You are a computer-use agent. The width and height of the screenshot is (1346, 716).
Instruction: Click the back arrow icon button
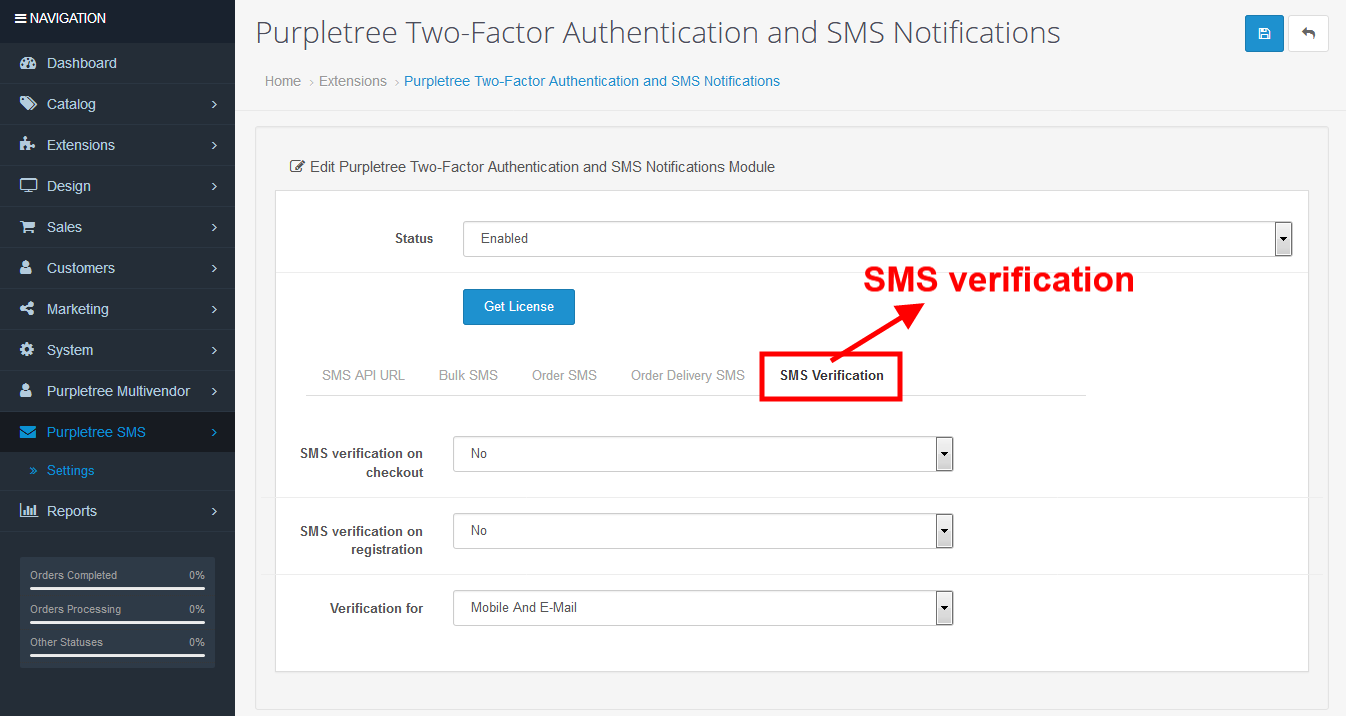coord(1308,33)
